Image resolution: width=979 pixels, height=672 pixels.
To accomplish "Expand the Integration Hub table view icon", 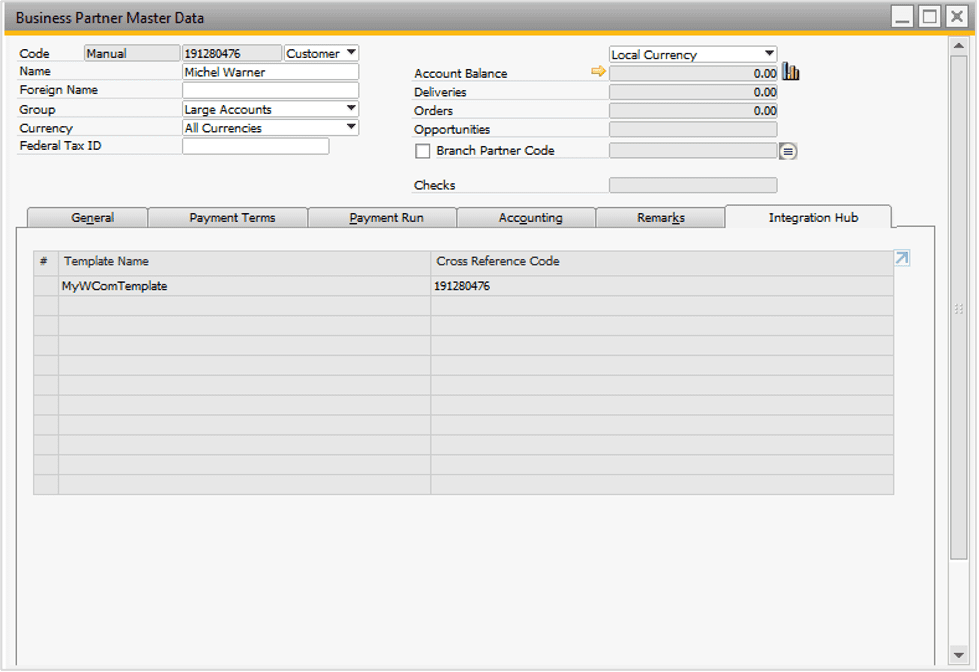I will pyautogui.click(x=902, y=258).
